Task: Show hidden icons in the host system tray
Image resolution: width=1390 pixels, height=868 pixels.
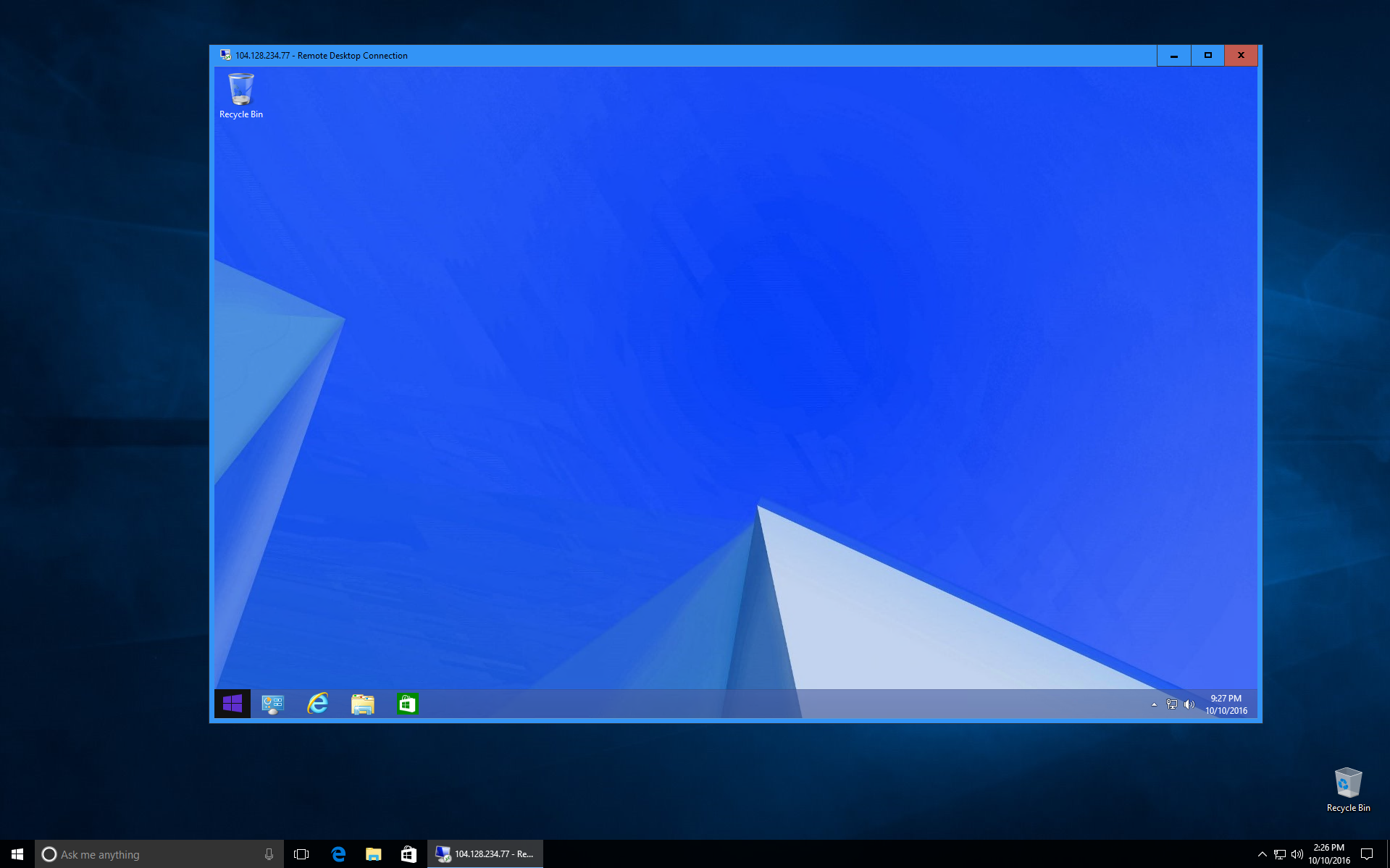Action: 1262,854
